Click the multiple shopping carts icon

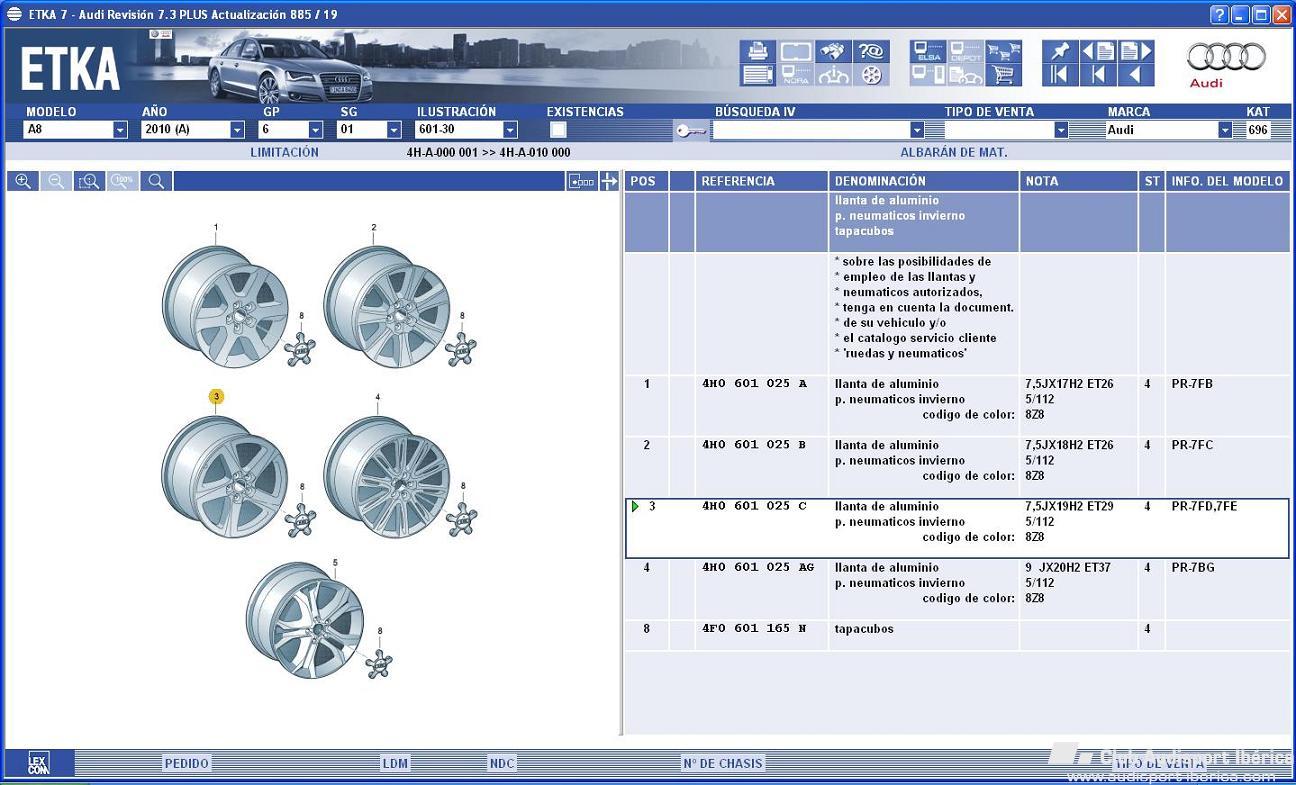coord(1003,51)
